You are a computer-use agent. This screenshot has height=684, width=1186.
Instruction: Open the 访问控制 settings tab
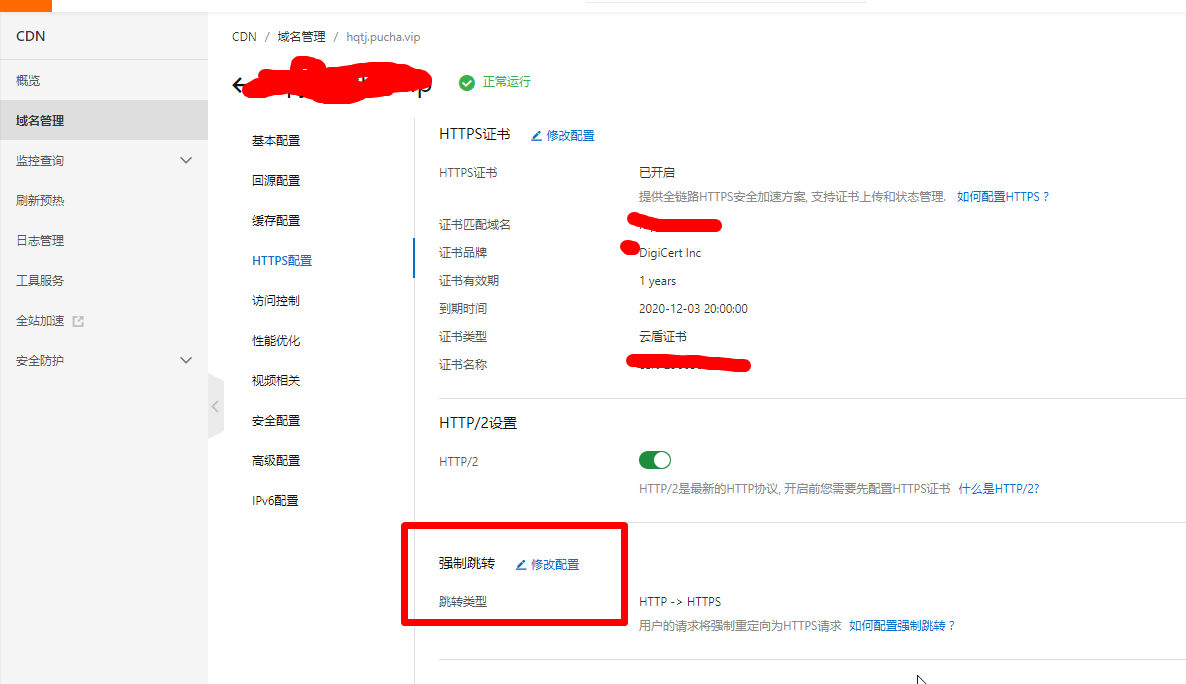(x=276, y=301)
